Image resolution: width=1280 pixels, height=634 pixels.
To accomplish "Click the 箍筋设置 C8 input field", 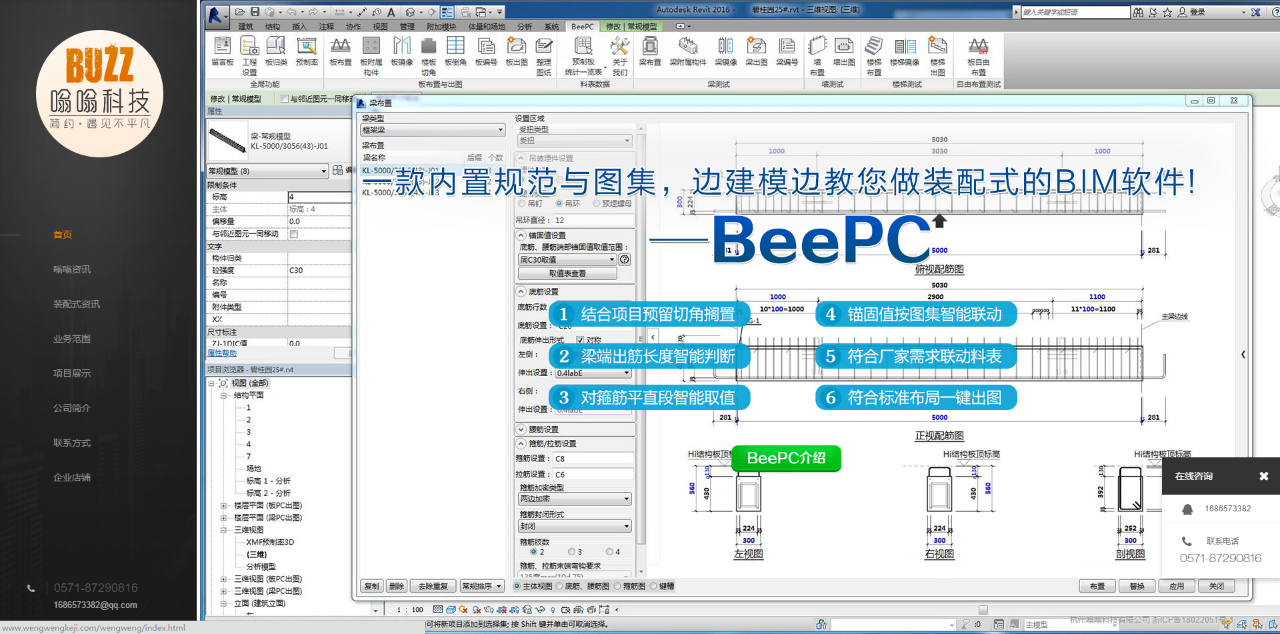I will (593, 459).
